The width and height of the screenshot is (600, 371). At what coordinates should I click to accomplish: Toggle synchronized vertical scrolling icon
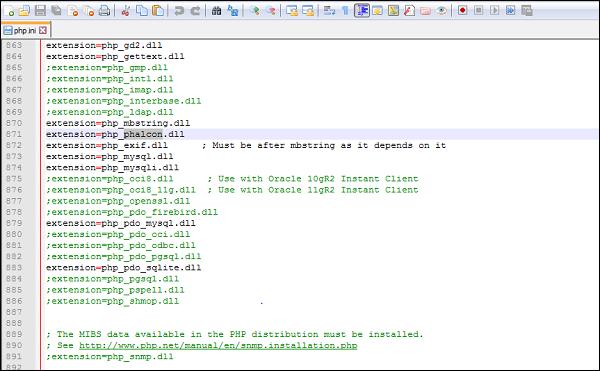(x=292, y=11)
